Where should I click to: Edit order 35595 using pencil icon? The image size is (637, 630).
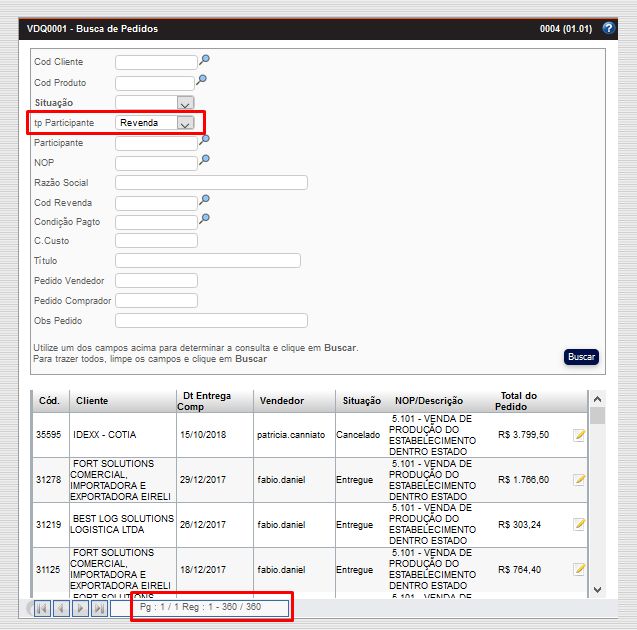click(579, 435)
